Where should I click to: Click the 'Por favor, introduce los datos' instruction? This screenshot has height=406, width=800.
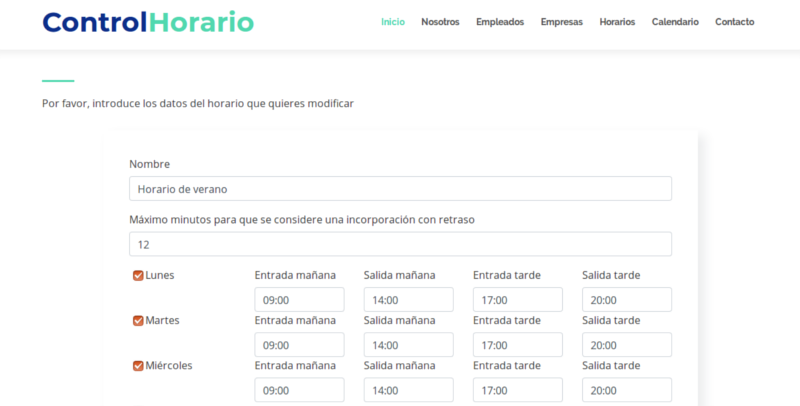198,104
